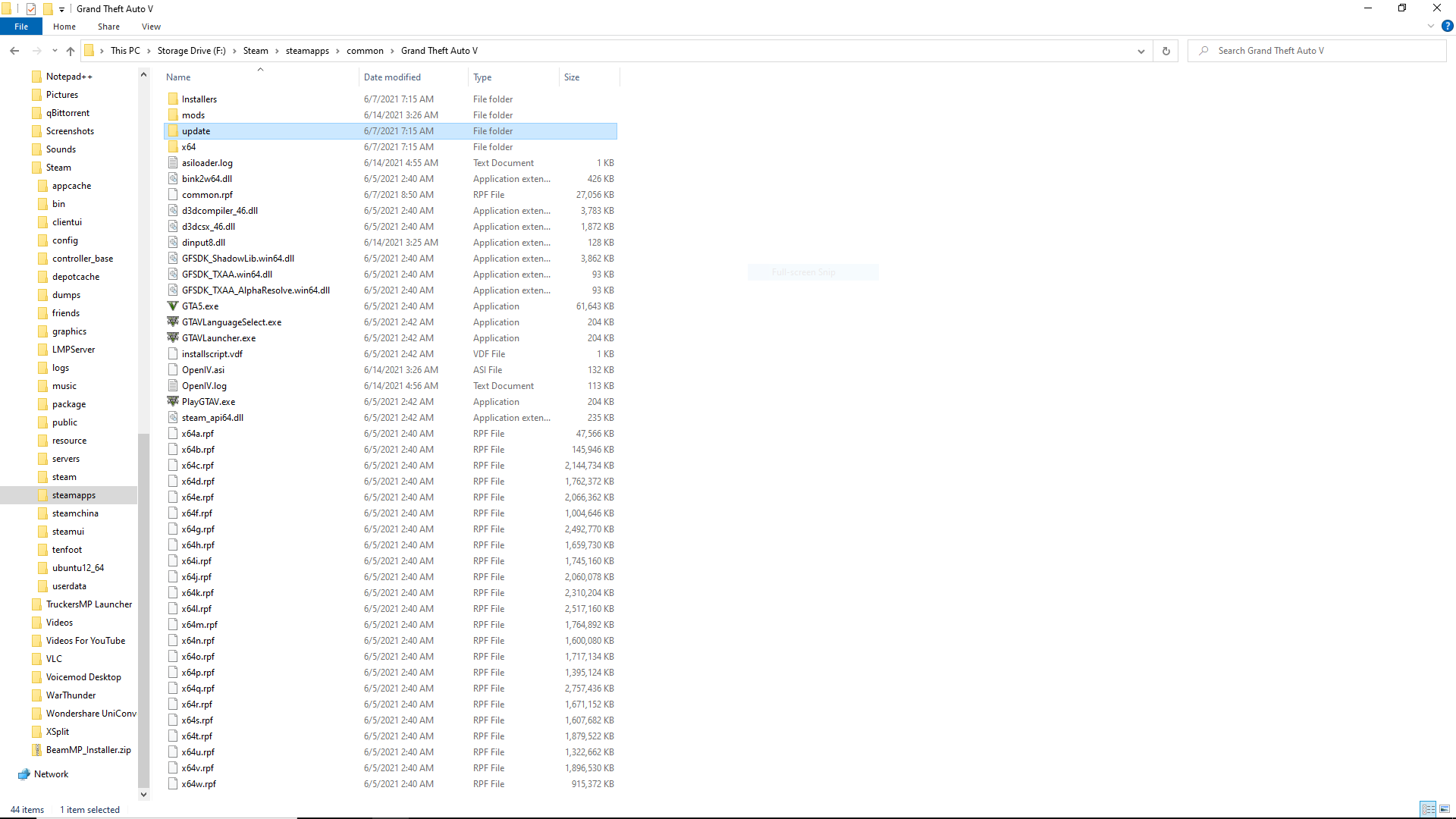
Task: Open Help via the question mark icon
Action: coord(1447,27)
